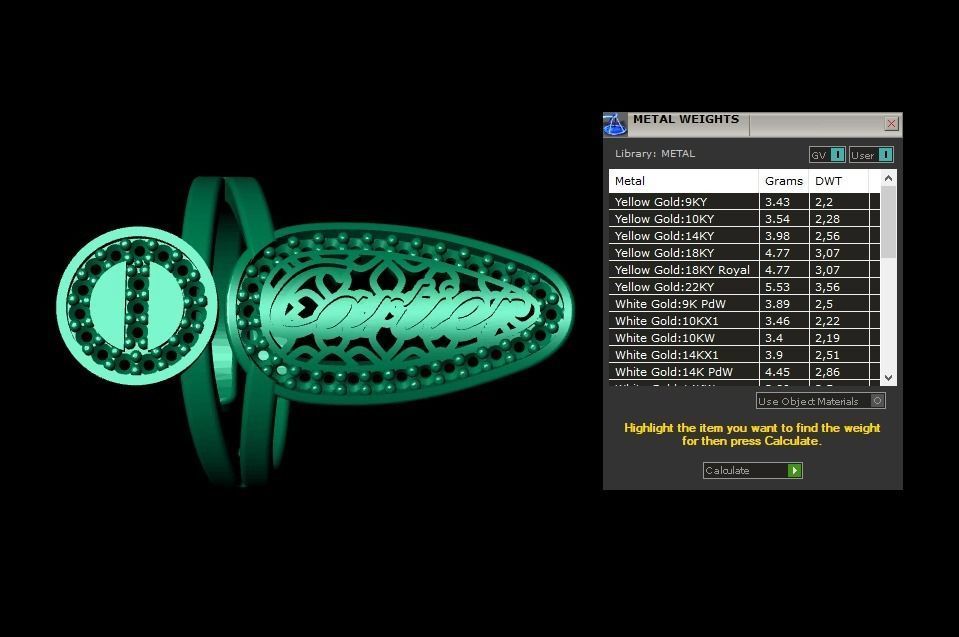The image size is (959, 637).
Task: Click the green arrow on Calculate
Action: (794, 470)
